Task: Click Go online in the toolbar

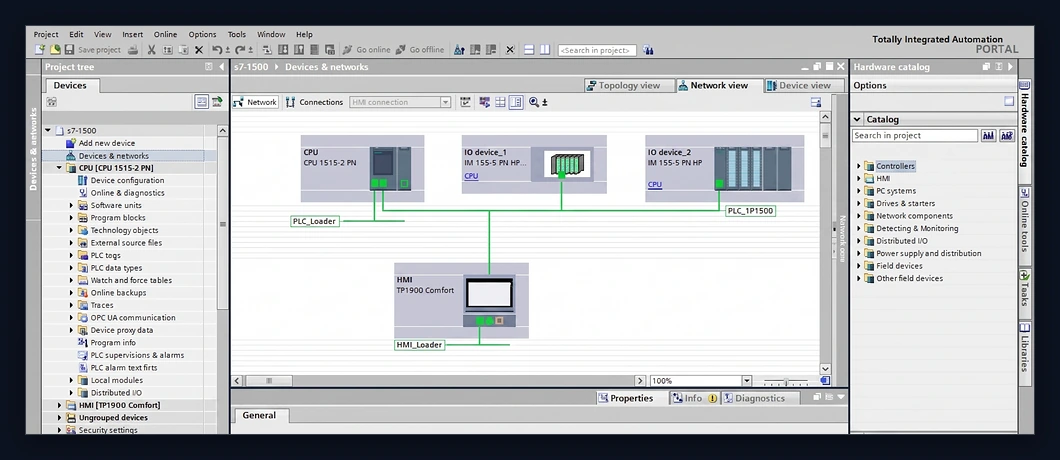Action: point(366,49)
